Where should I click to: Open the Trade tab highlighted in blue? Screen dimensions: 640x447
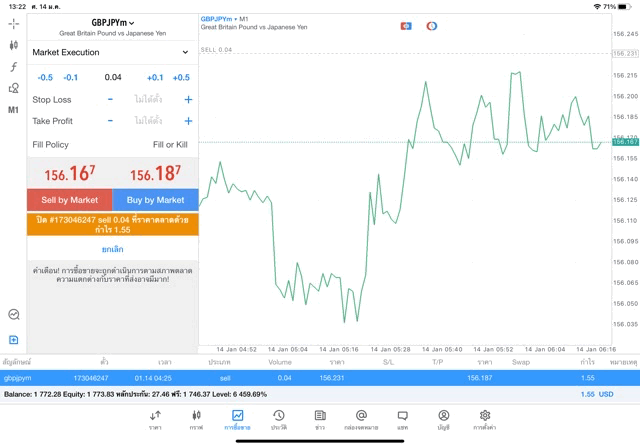click(237, 420)
